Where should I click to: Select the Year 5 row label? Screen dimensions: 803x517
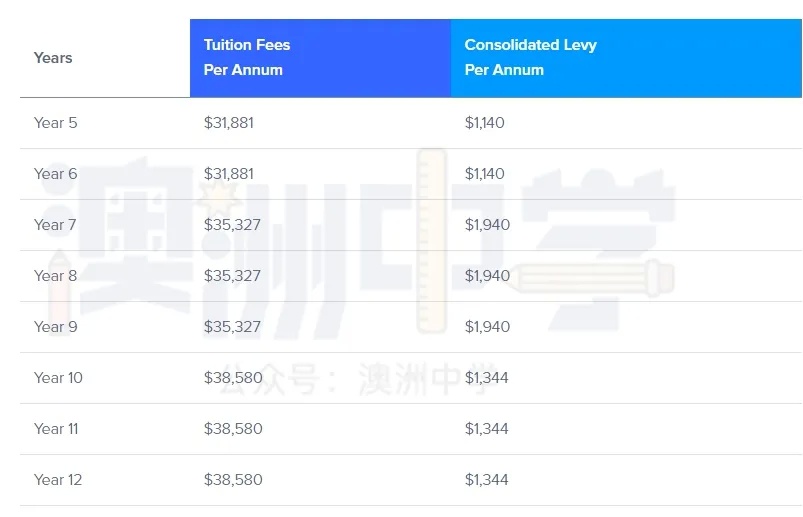[55, 123]
